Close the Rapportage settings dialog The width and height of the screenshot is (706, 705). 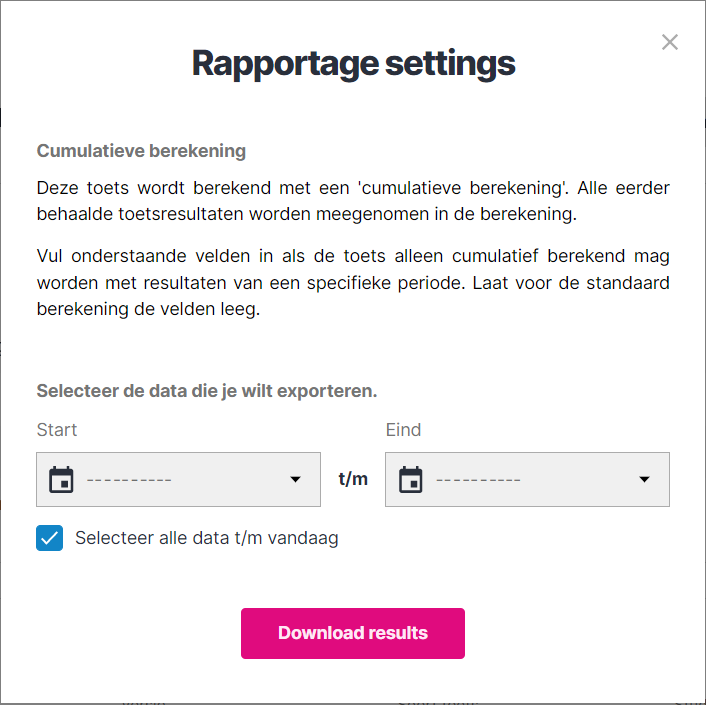coord(670,42)
